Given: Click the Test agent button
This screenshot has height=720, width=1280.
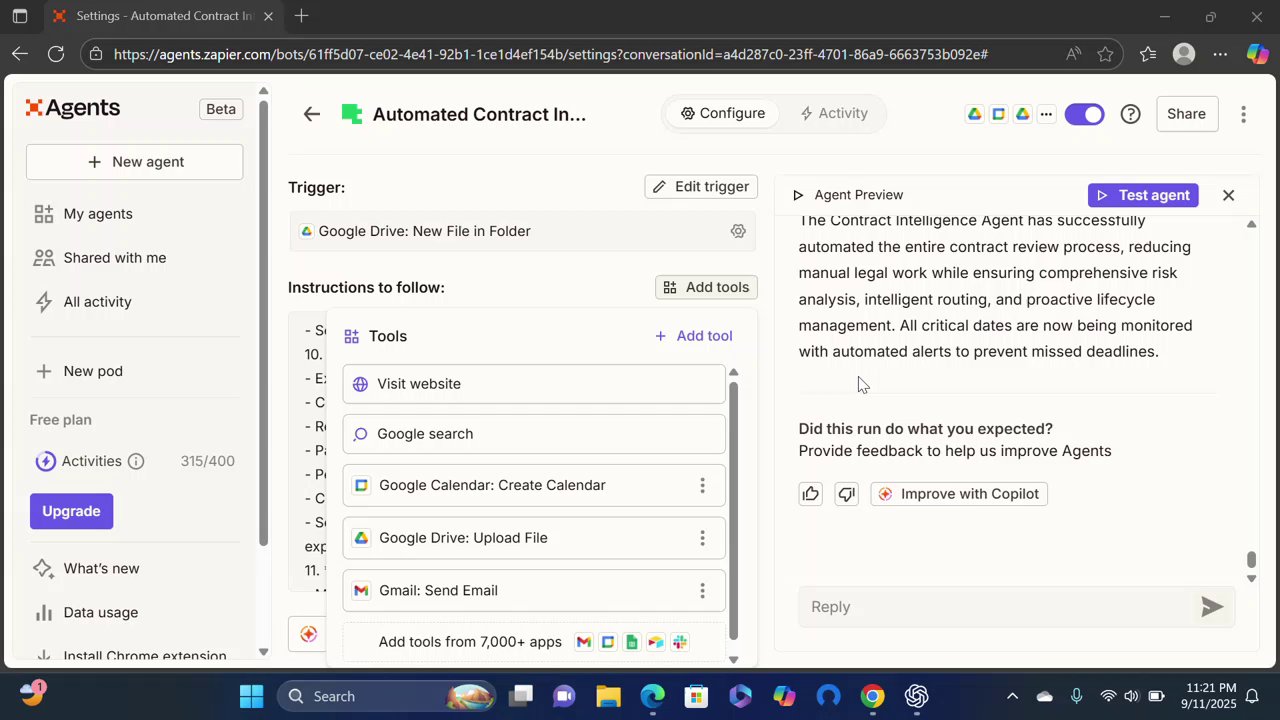Looking at the screenshot, I should [x=1143, y=195].
